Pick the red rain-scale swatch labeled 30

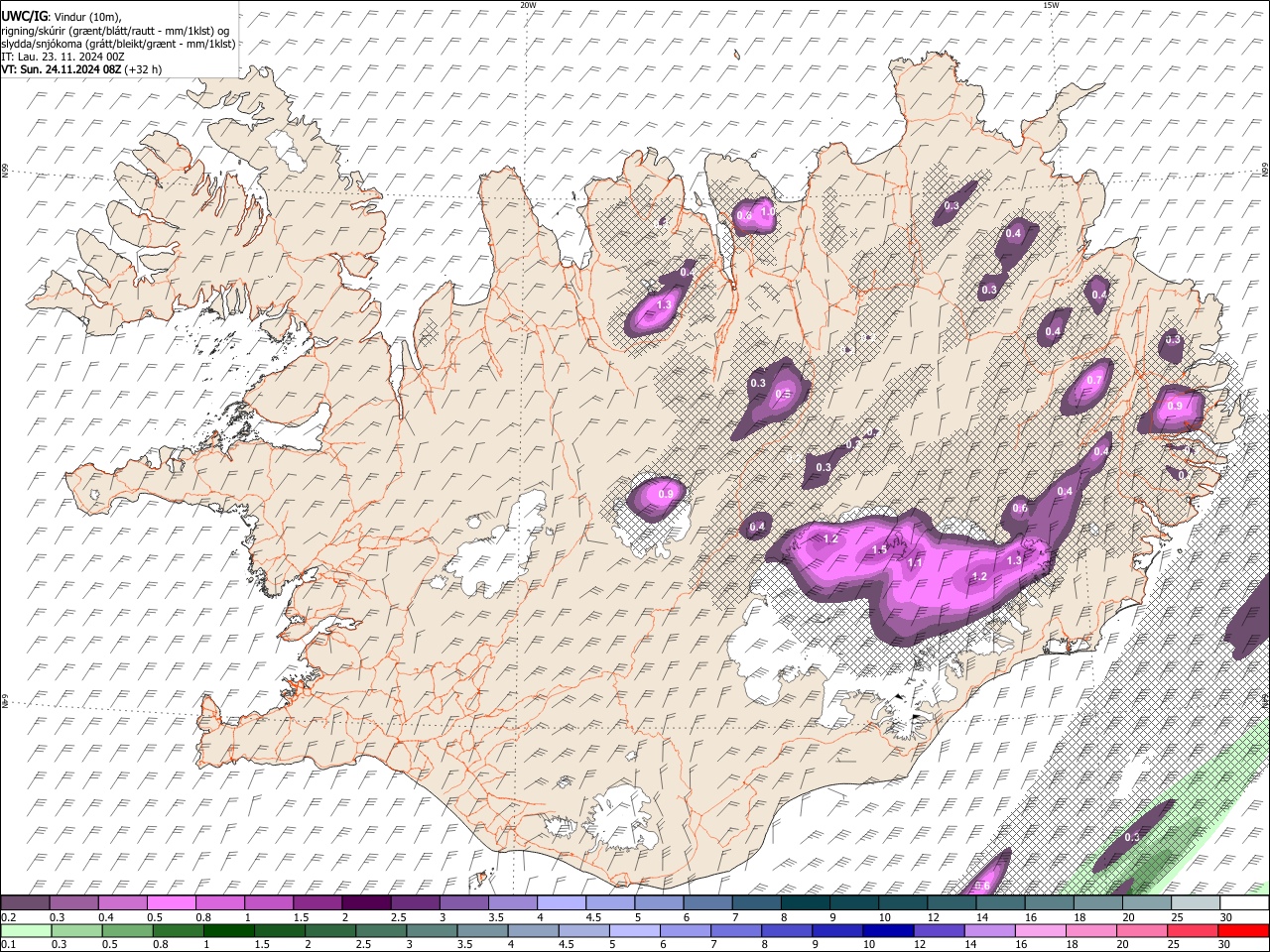click(1244, 930)
